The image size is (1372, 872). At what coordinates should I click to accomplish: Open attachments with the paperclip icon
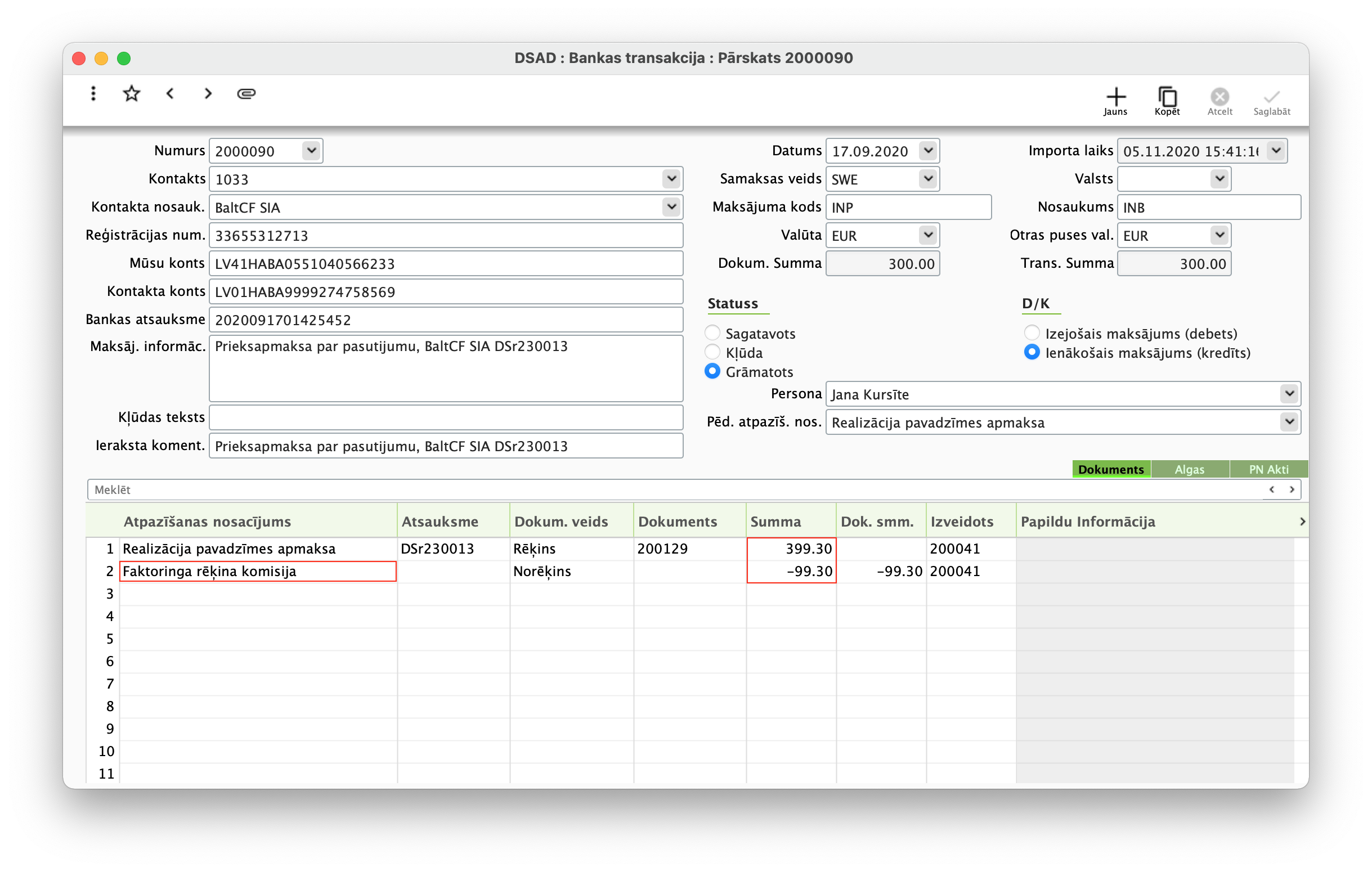pyautogui.click(x=246, y=93)
